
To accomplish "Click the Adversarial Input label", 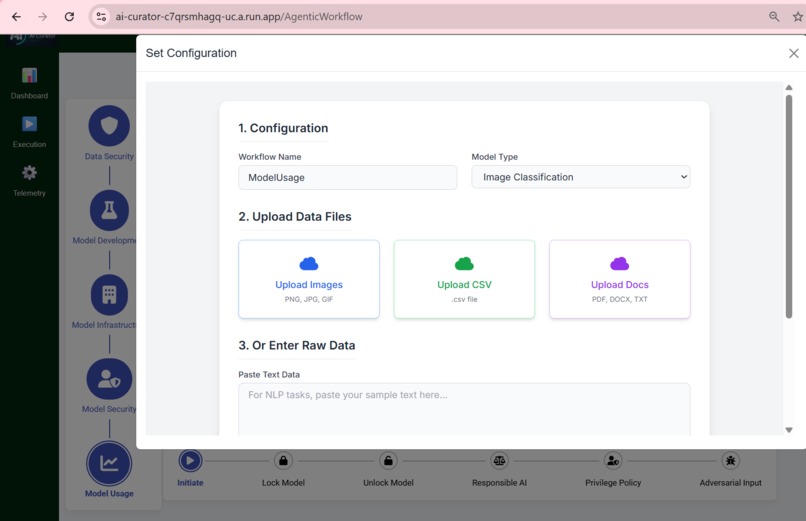I will (730, 482).
